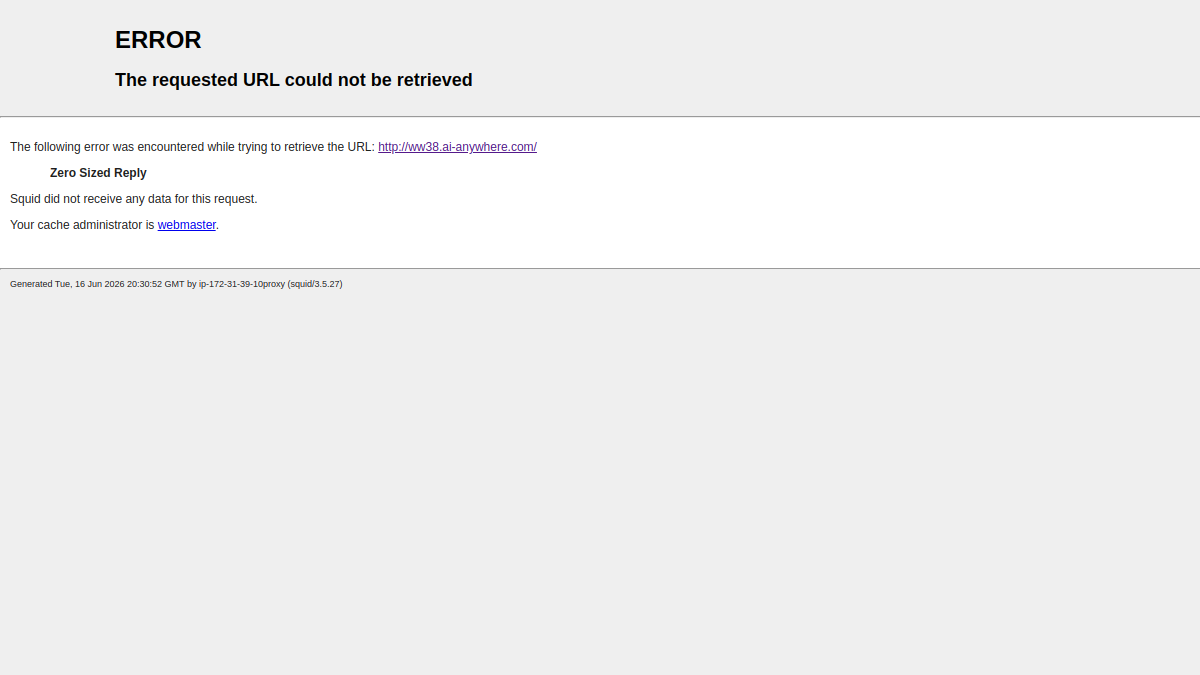The image size is (1200, 675).
Task: Click the word 'Squid' in the message
Action: [26, 199]
